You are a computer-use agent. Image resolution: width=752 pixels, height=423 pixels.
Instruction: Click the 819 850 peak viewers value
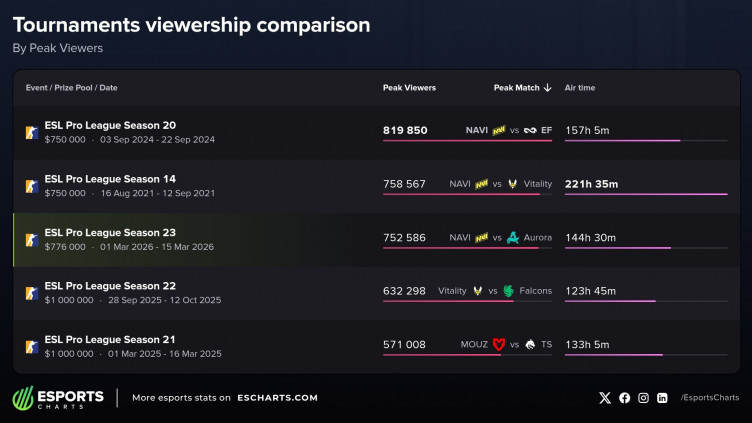(405, 130)
